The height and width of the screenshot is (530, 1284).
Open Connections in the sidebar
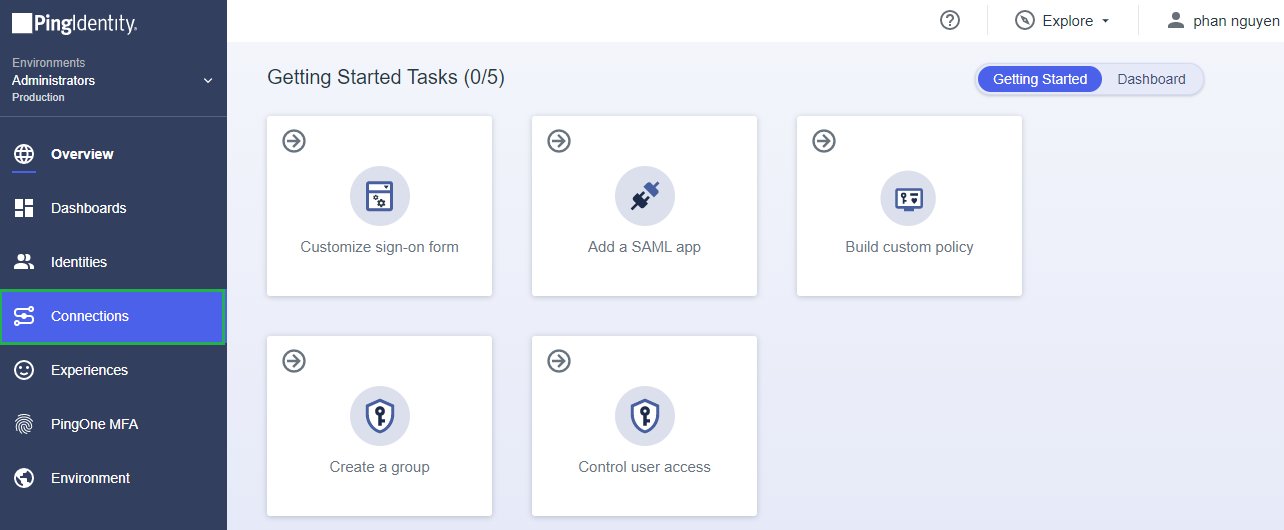point(113,316)
